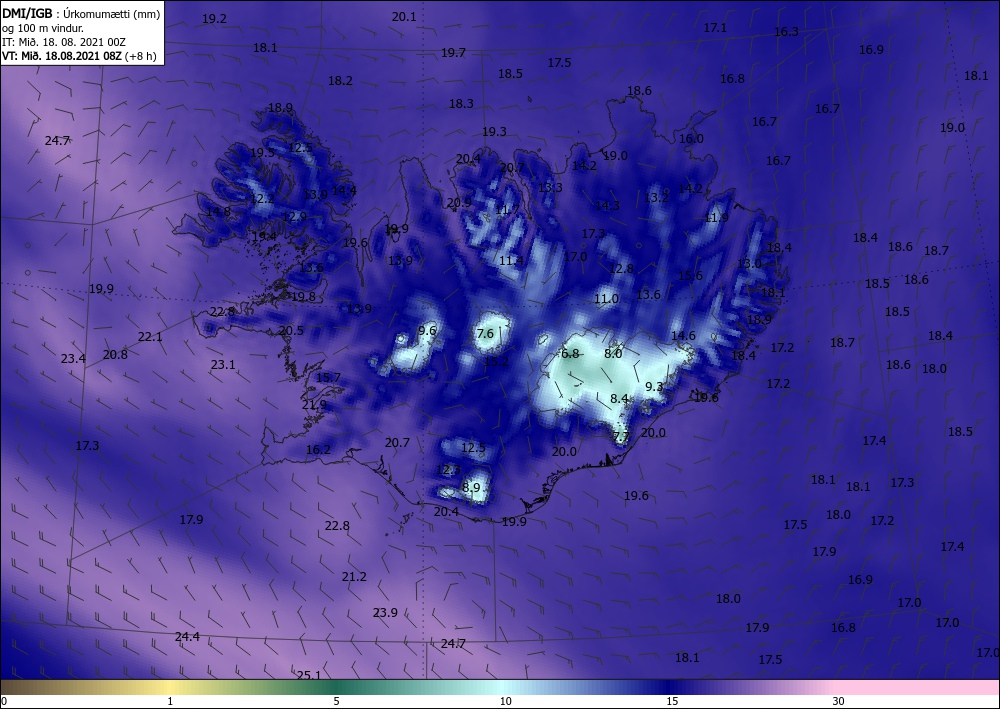Click the colorbar tick label 15

(672, 701)
